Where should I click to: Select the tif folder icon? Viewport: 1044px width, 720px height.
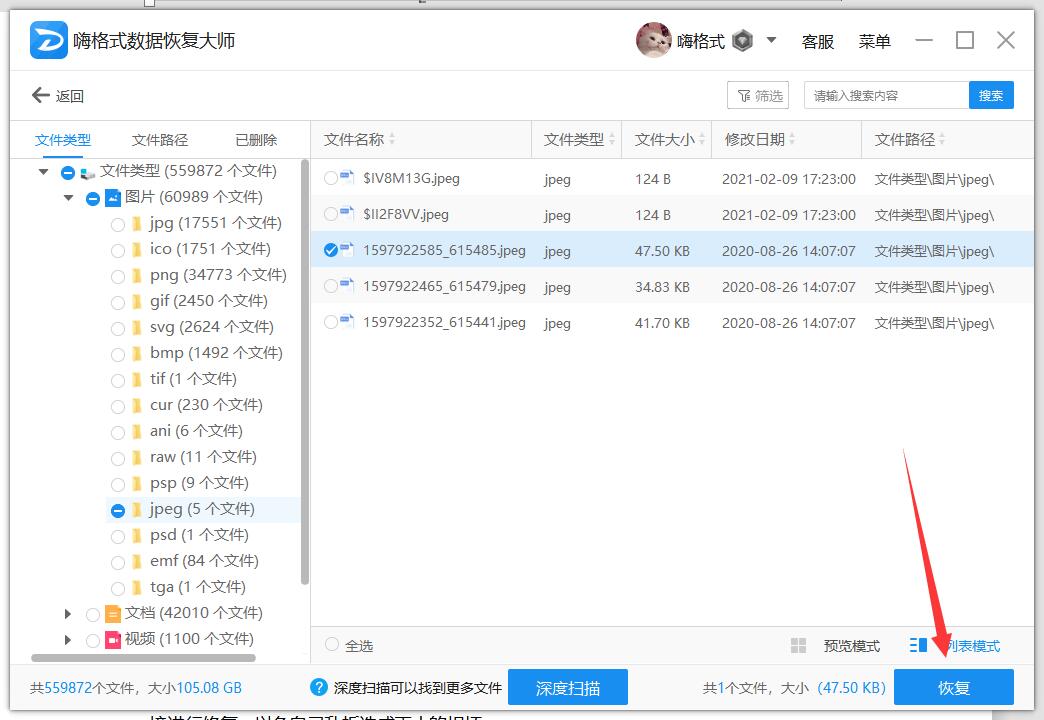click(136, 380)
